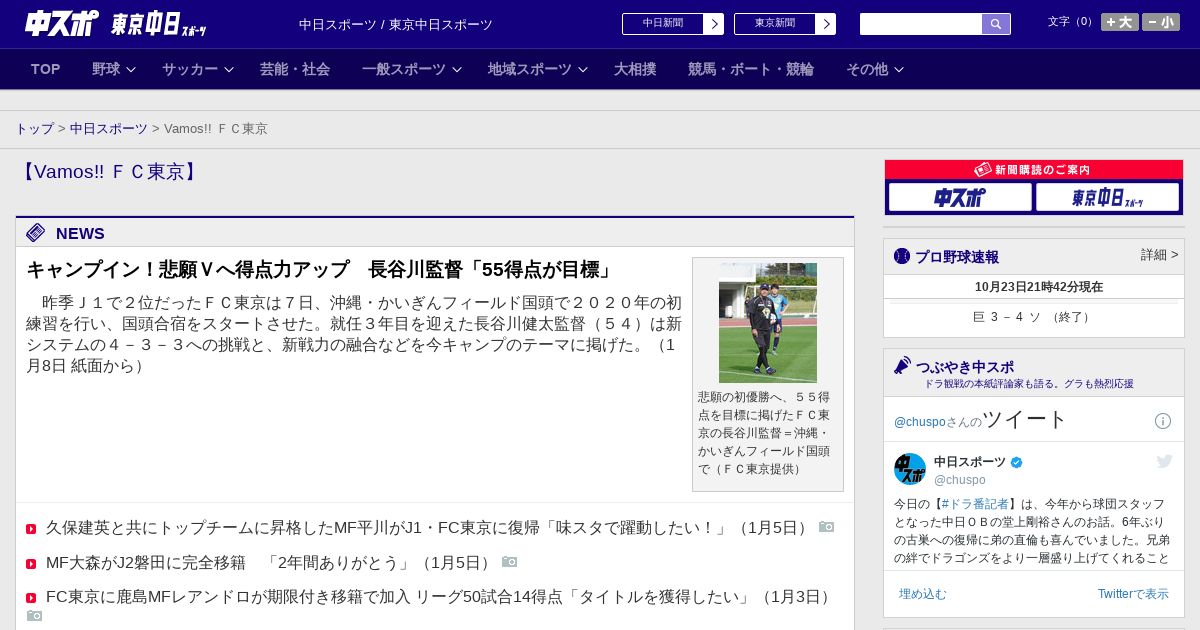Viewport: 1200px width, 630px height.
Task: Open 芸能・社会 navigation item
Action: pos(295,69)
